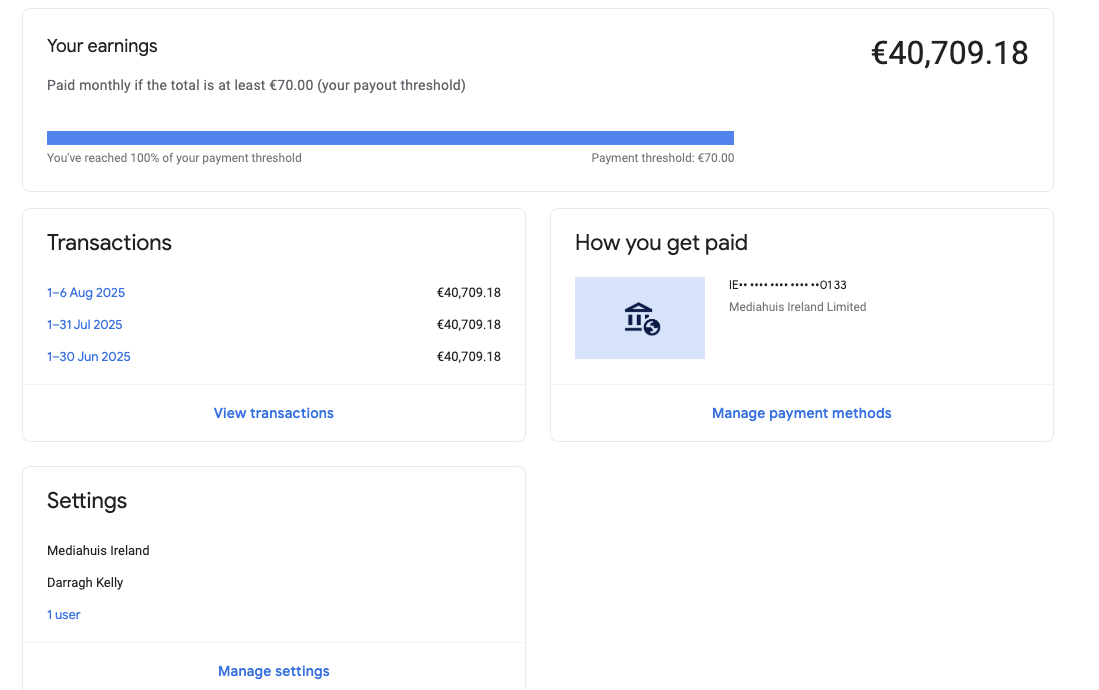
Task: Click the Aug 2025 transaction amount
Action: coord(468,293)
